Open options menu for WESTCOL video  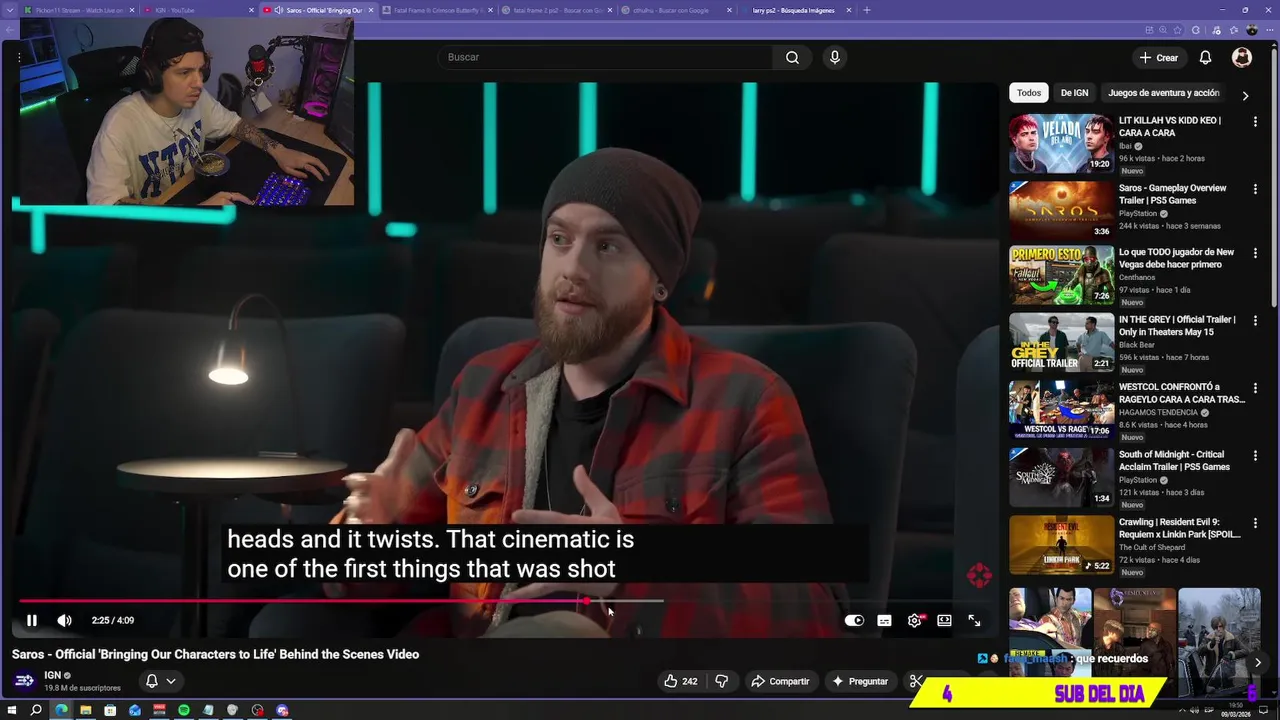coord(1255,388)
